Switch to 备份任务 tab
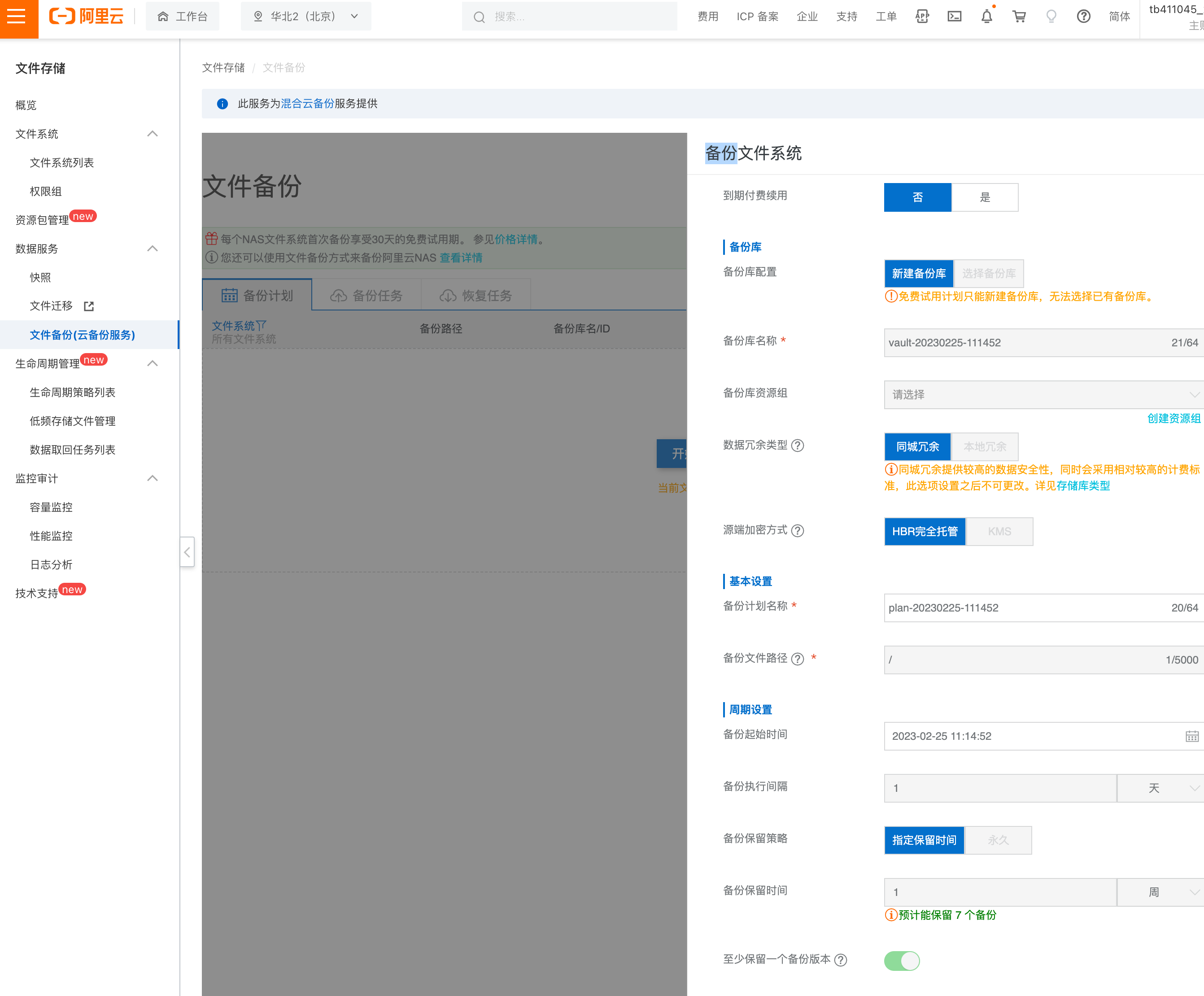This screenshot has height=996, width=1204. coord(366,295)
